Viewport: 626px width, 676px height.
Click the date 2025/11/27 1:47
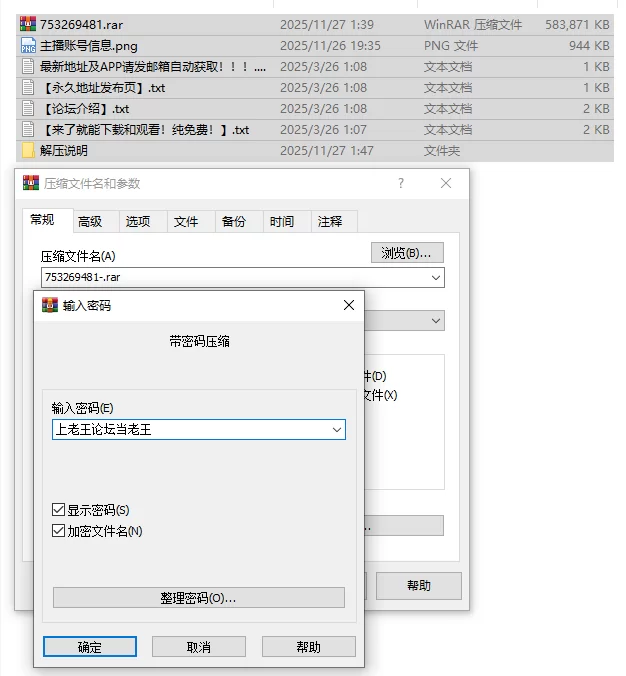pos(327,150)
